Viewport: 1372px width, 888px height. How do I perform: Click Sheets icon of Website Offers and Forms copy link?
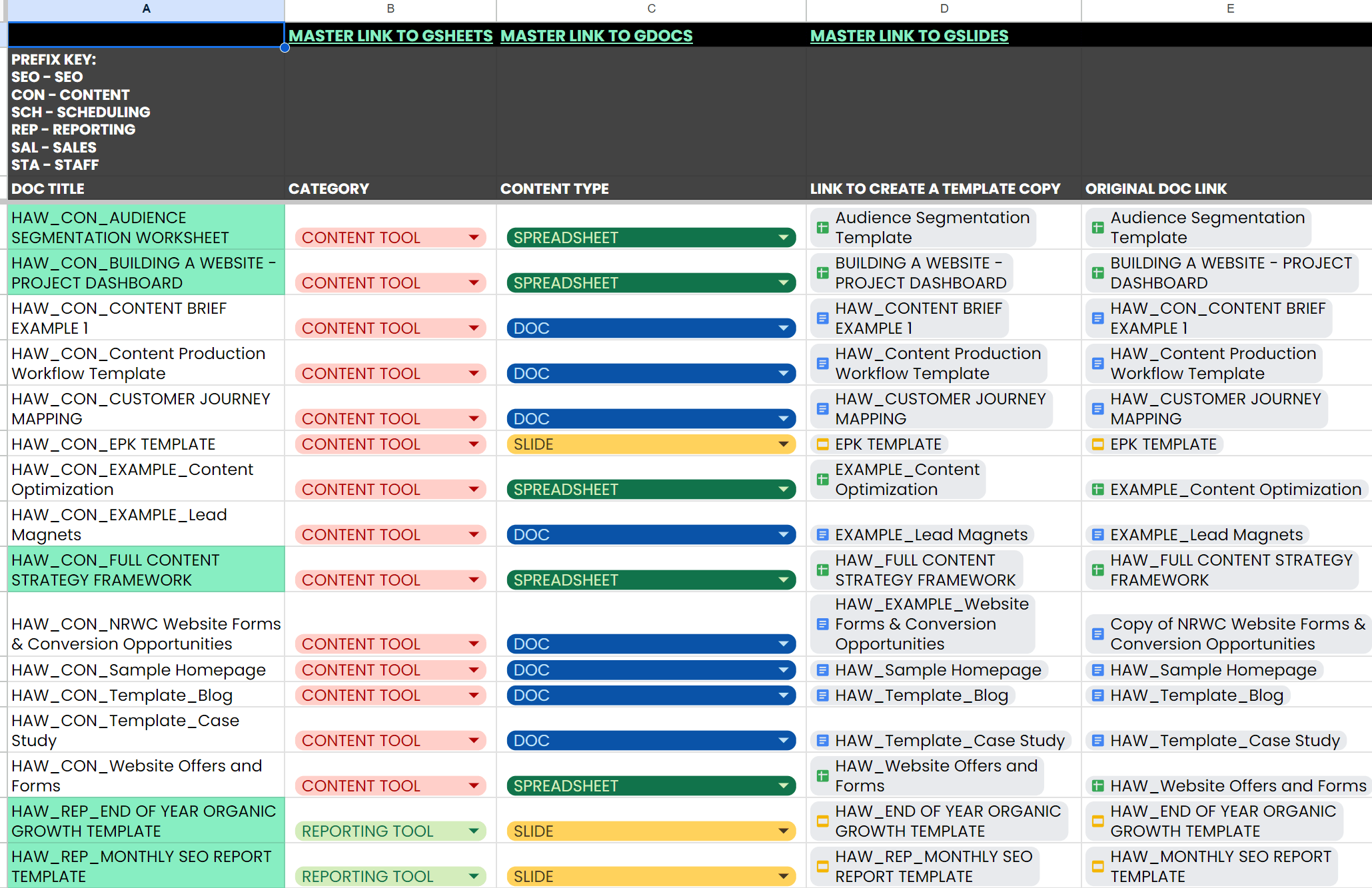[x=823, y=776]
